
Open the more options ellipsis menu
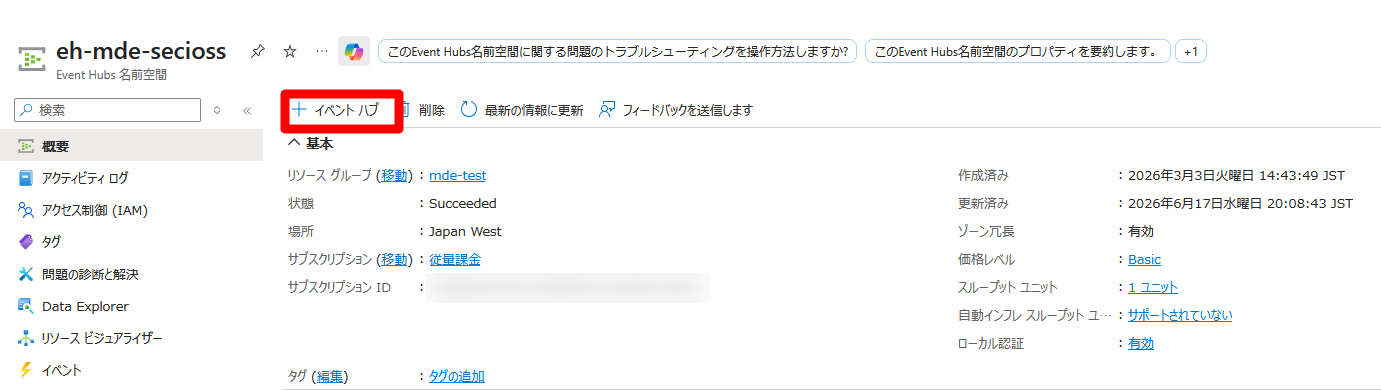(x=321, y=50)
